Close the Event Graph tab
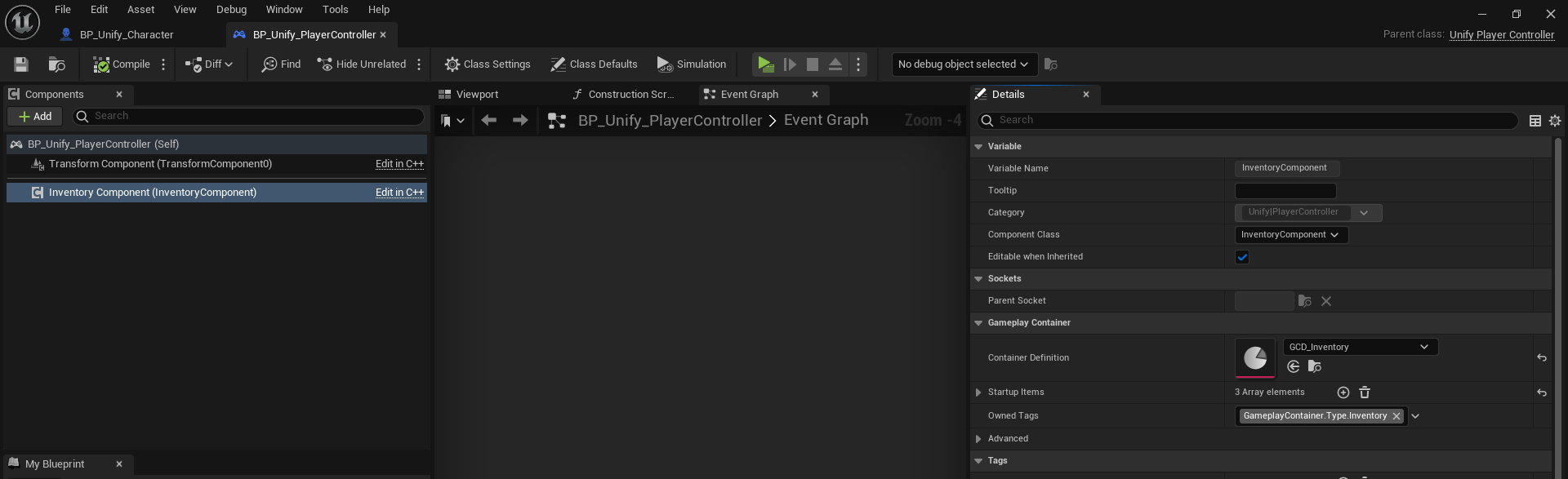This screenshot has height=479, width=1568. [815, 95]
